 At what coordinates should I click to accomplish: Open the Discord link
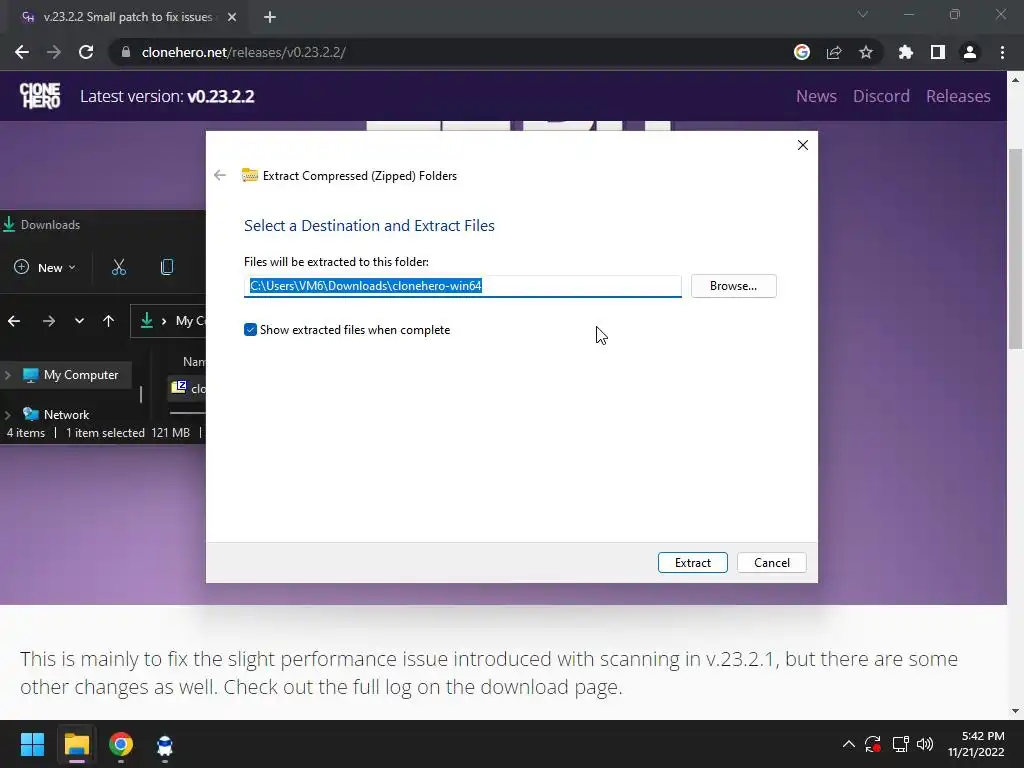tap(881, 96)
